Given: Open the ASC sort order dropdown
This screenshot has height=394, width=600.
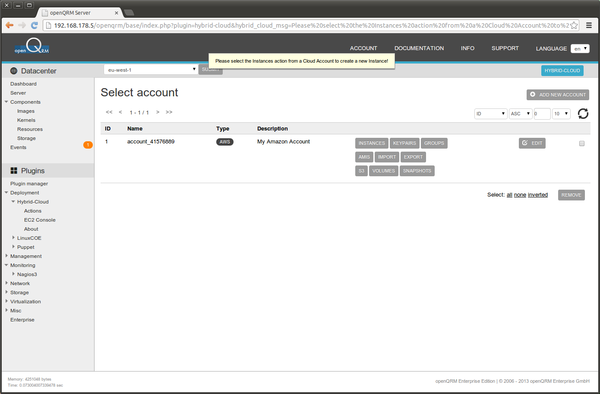Looking at the screenshot, I should pos(520,114).
